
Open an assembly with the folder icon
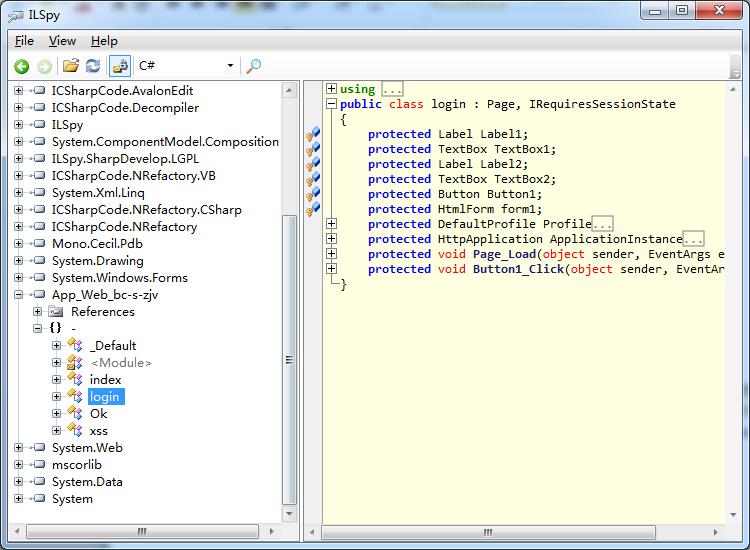coord(71,66)
